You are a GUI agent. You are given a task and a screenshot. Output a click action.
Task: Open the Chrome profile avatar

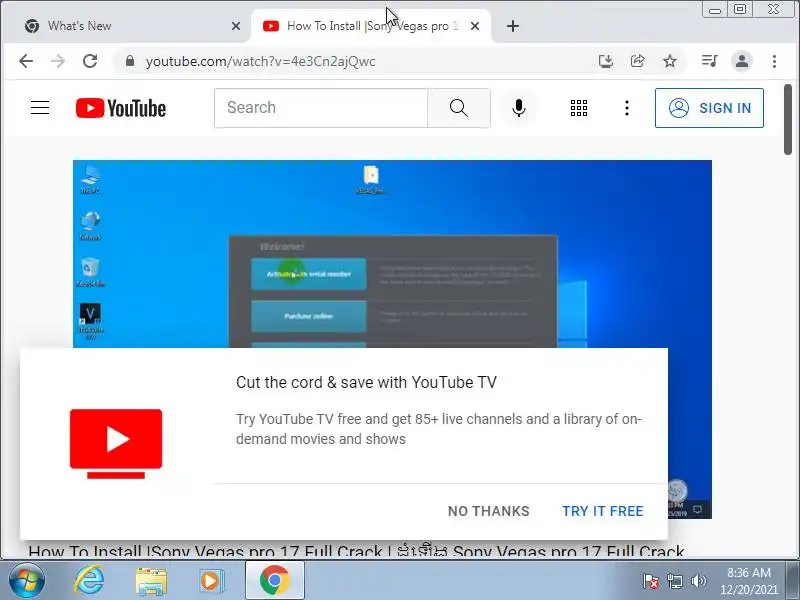[x=742, y=61]
